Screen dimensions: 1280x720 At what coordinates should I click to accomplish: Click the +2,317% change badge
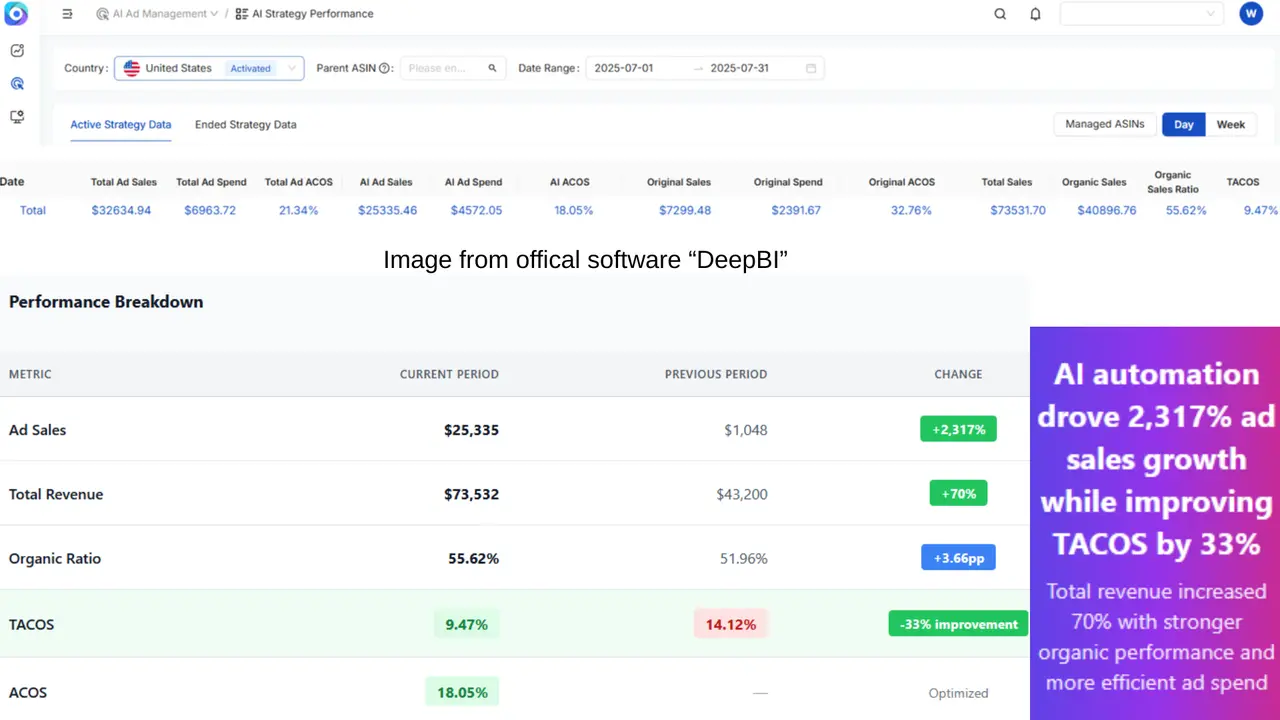coord(958,428)
